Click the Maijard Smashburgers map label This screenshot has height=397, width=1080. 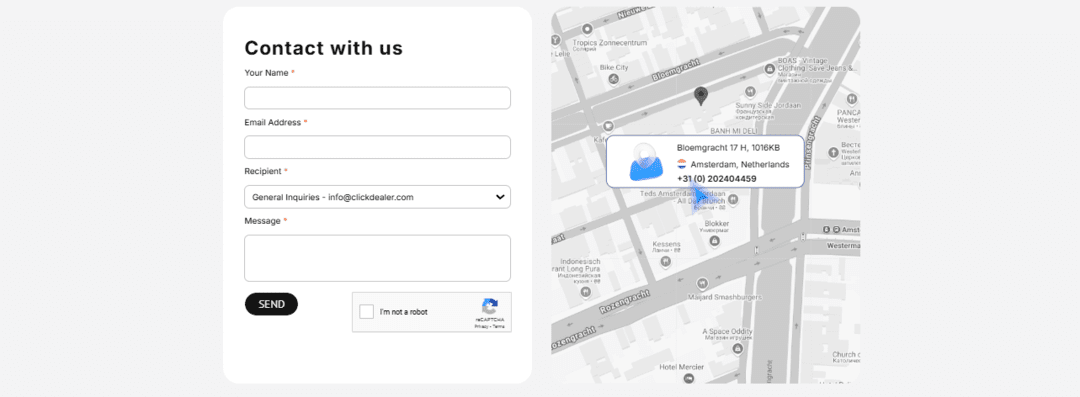click(725, 297)
